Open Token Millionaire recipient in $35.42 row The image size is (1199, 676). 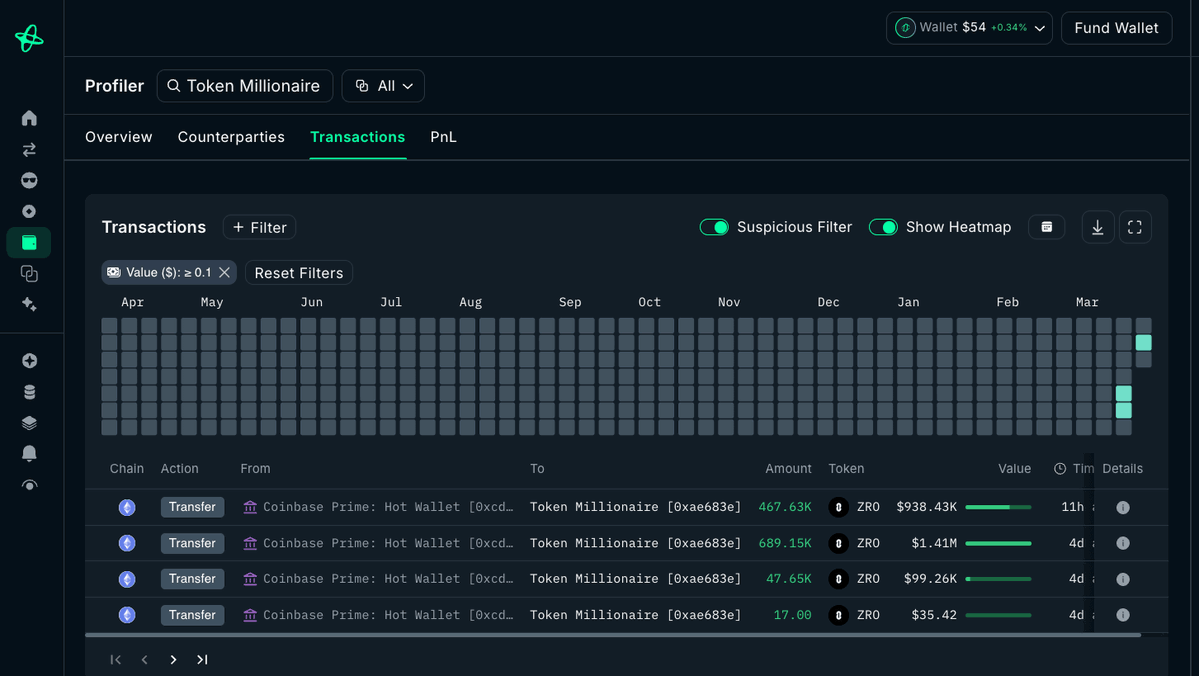[x=635, y=615]
